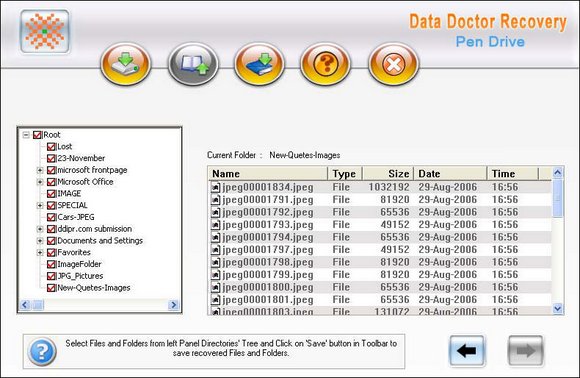
Task: Collapse the Root tree node
Action: tap(26, 135)
